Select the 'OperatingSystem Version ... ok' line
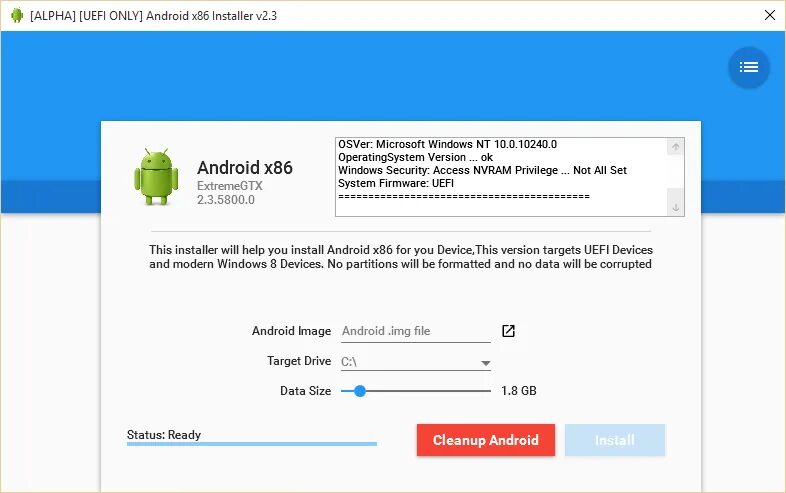Image resolution: width=786 pixels, height=493 pixels. [x=415, y=157]
